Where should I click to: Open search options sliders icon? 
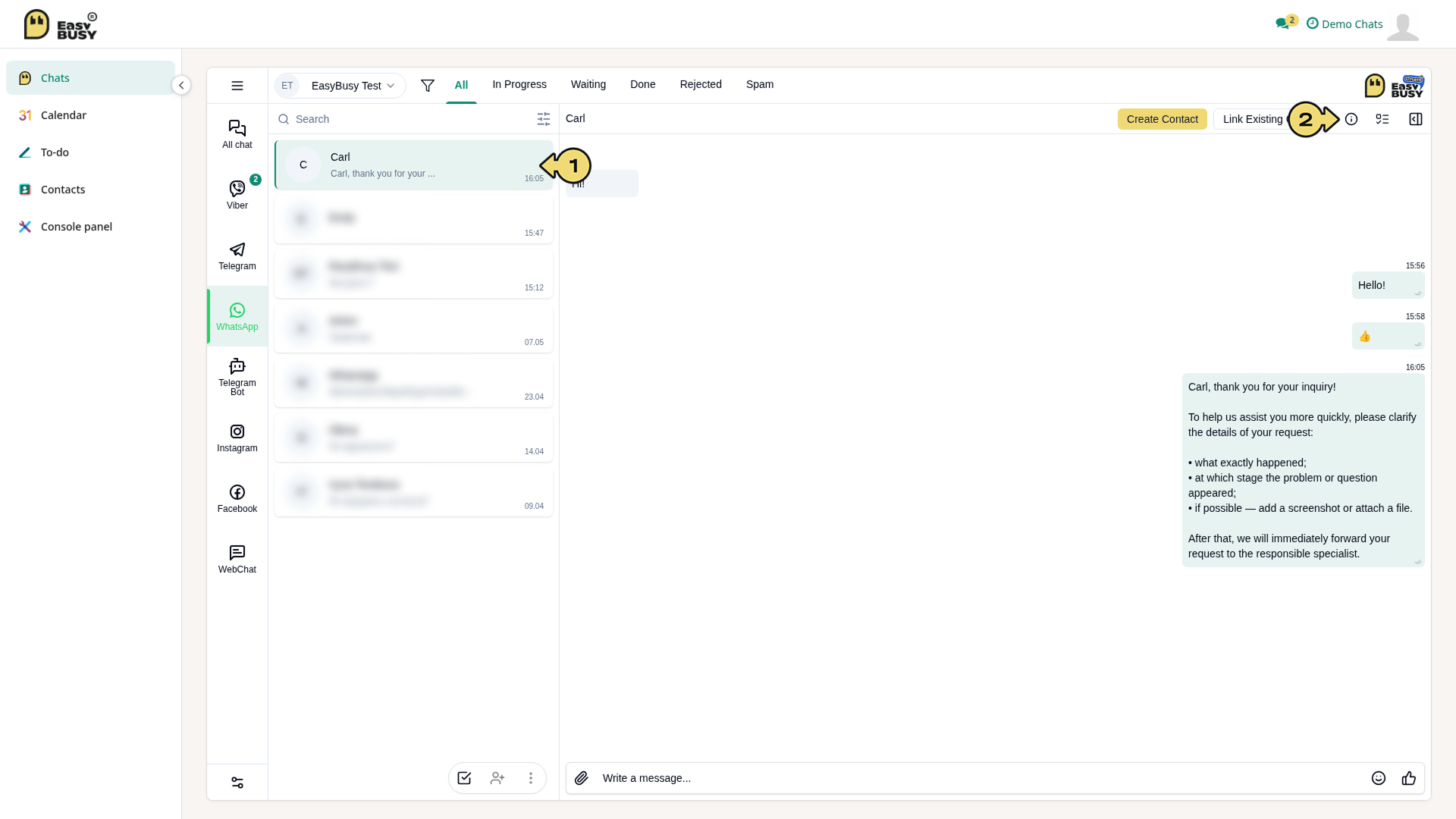click(x=544, y=119)
